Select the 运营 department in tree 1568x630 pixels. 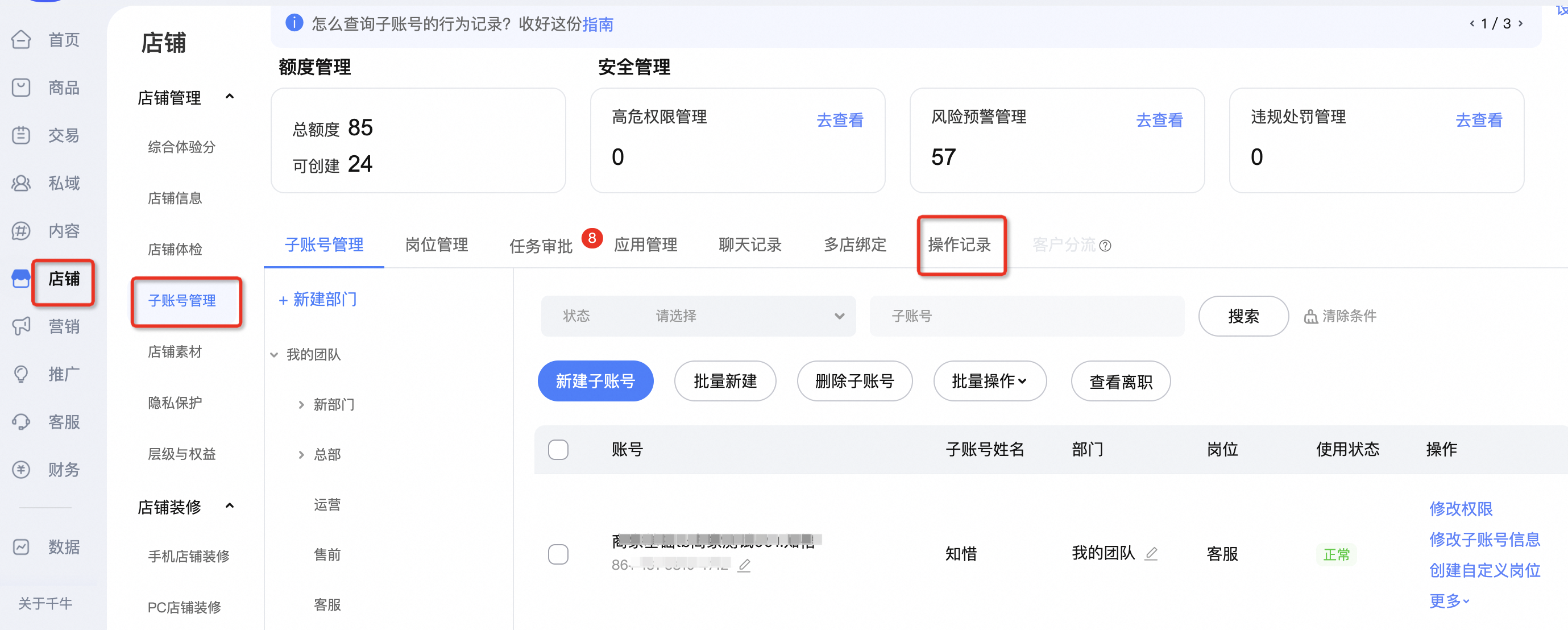327,504
